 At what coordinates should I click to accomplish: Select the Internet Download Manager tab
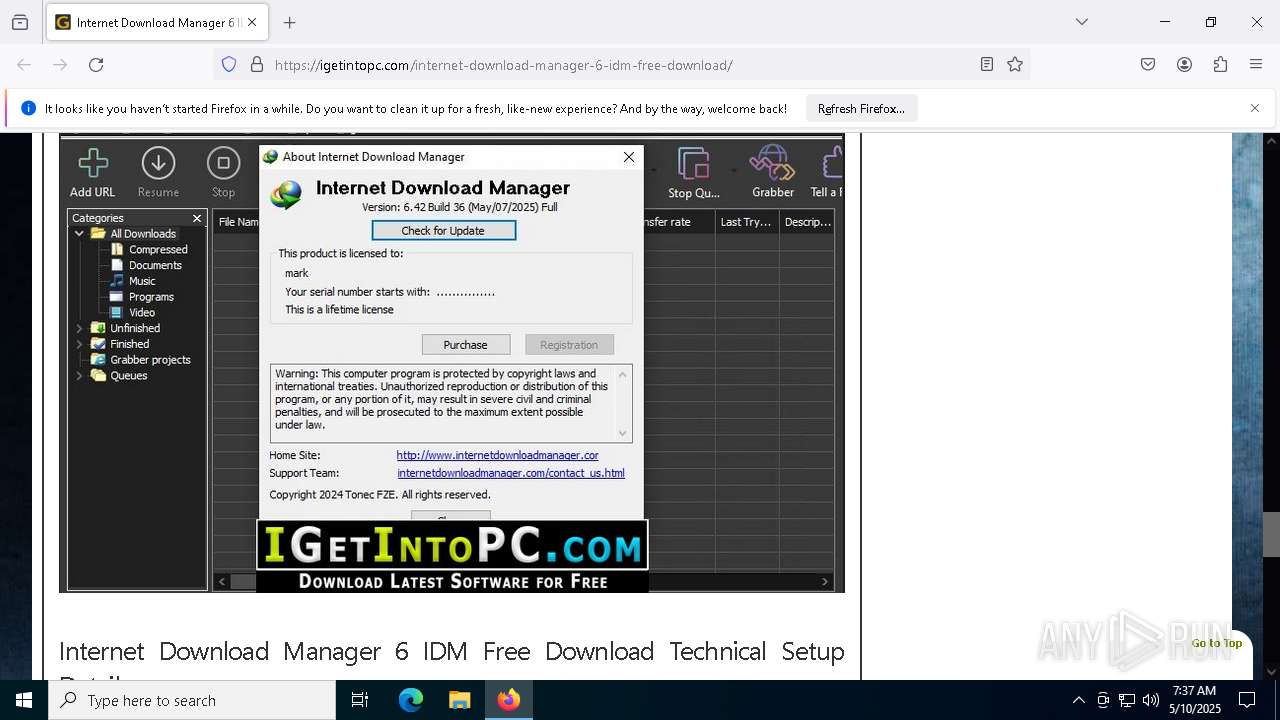click(x=158, y=22)
